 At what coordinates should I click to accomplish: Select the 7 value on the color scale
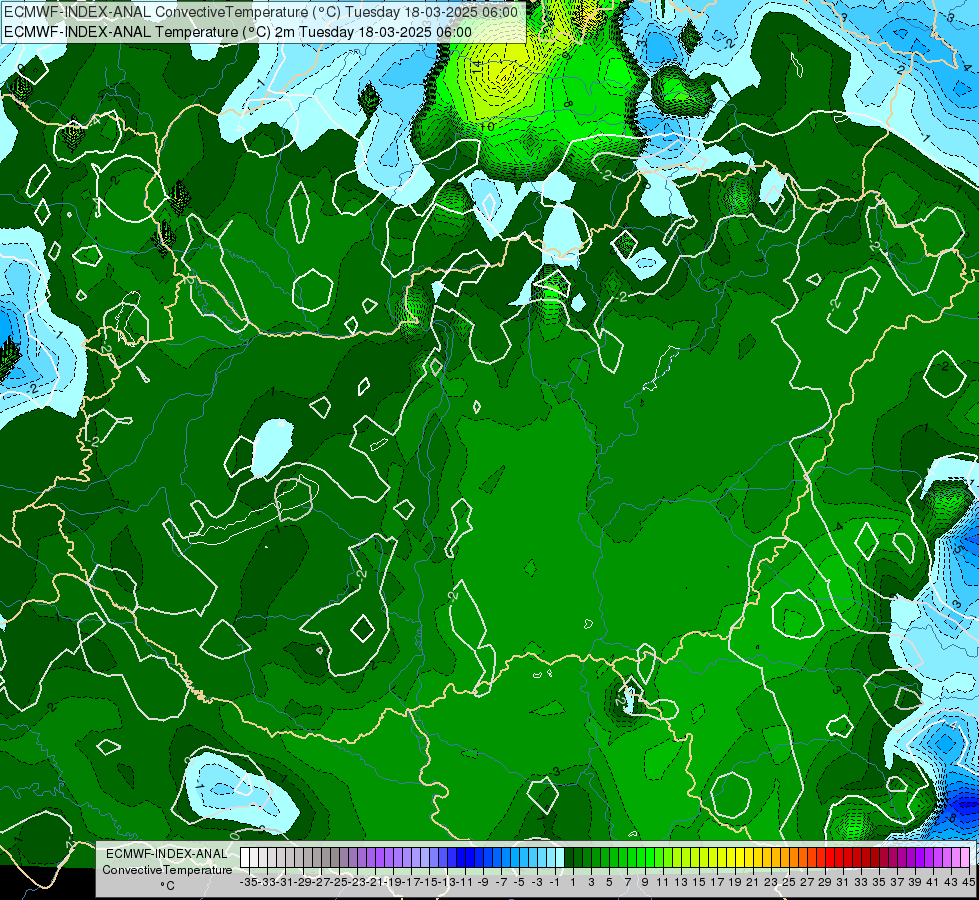click(627, 883)
